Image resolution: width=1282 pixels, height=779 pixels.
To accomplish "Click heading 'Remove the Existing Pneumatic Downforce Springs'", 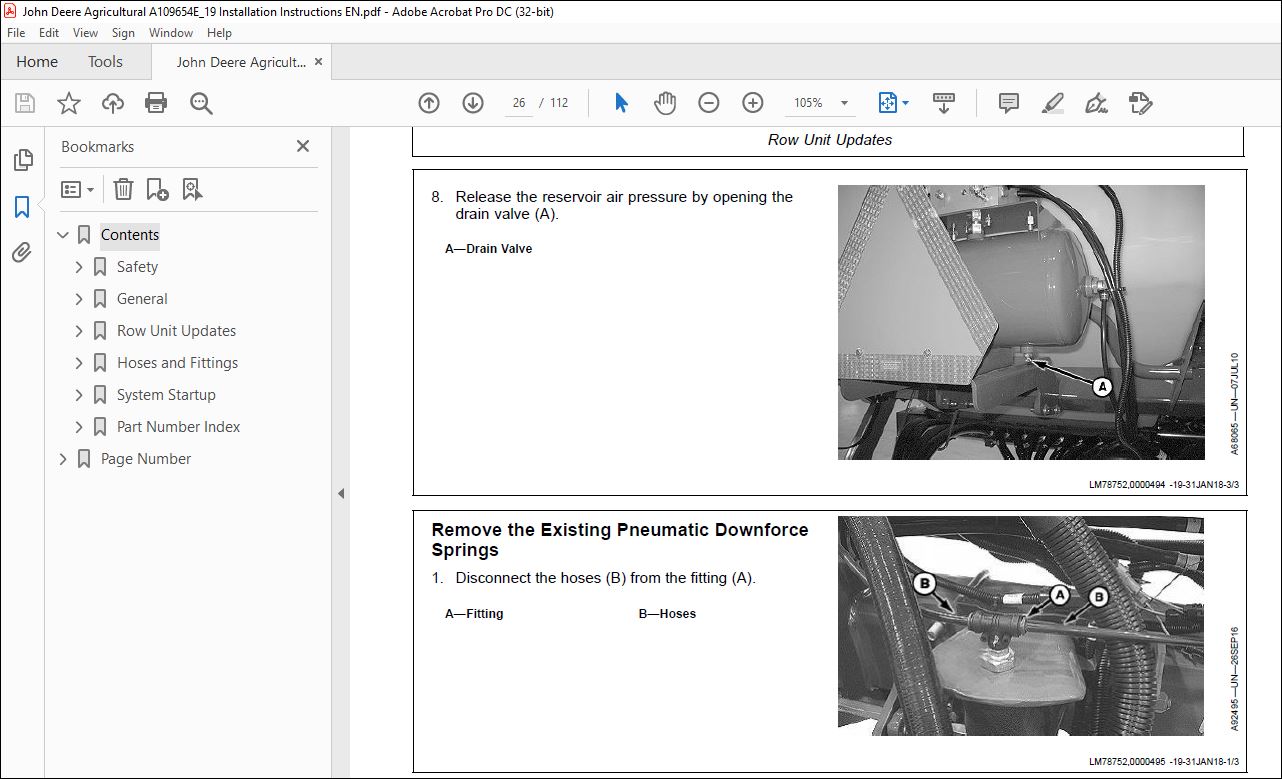I will [620, 540].
